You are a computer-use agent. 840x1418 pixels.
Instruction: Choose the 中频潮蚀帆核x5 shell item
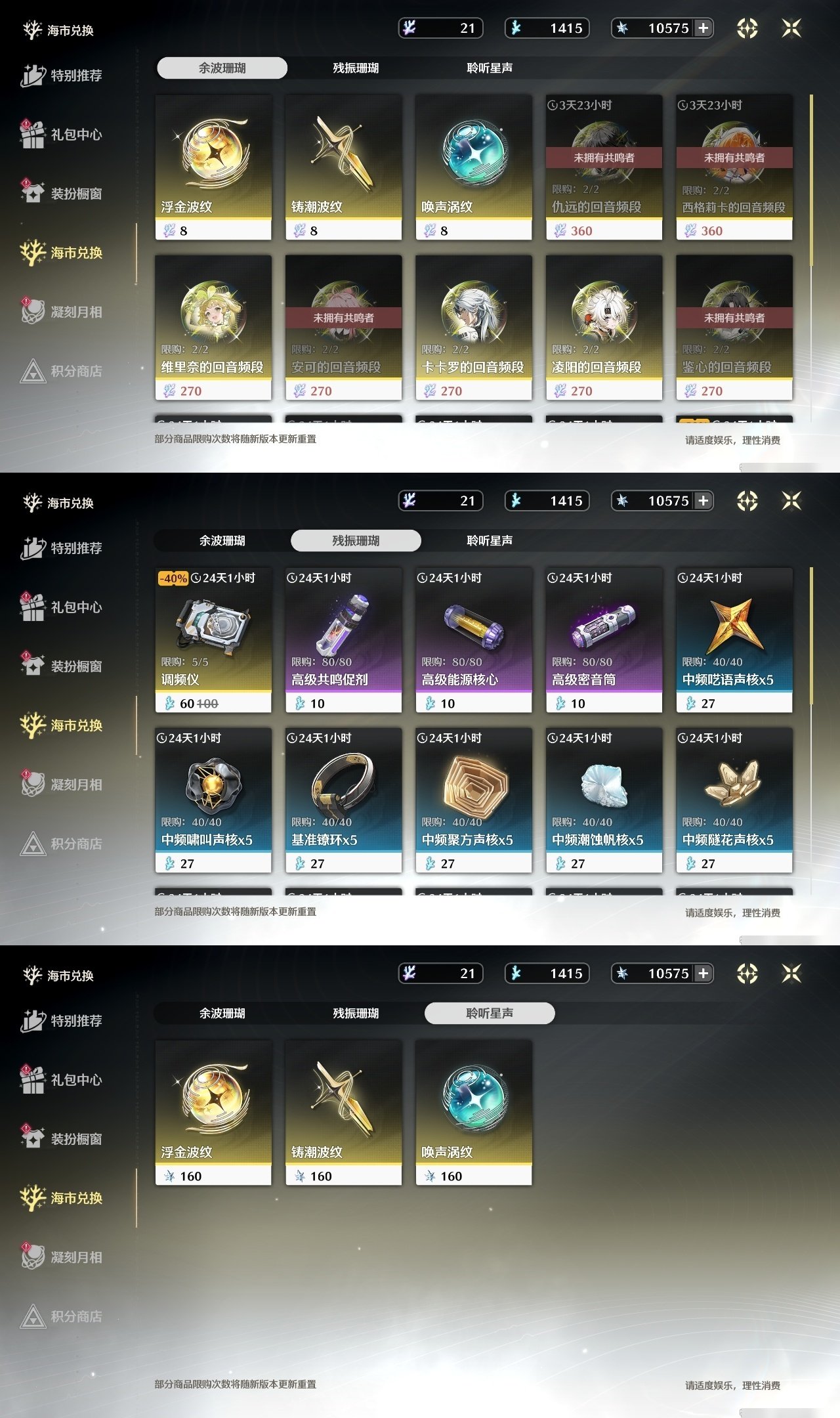pos(604,800)
